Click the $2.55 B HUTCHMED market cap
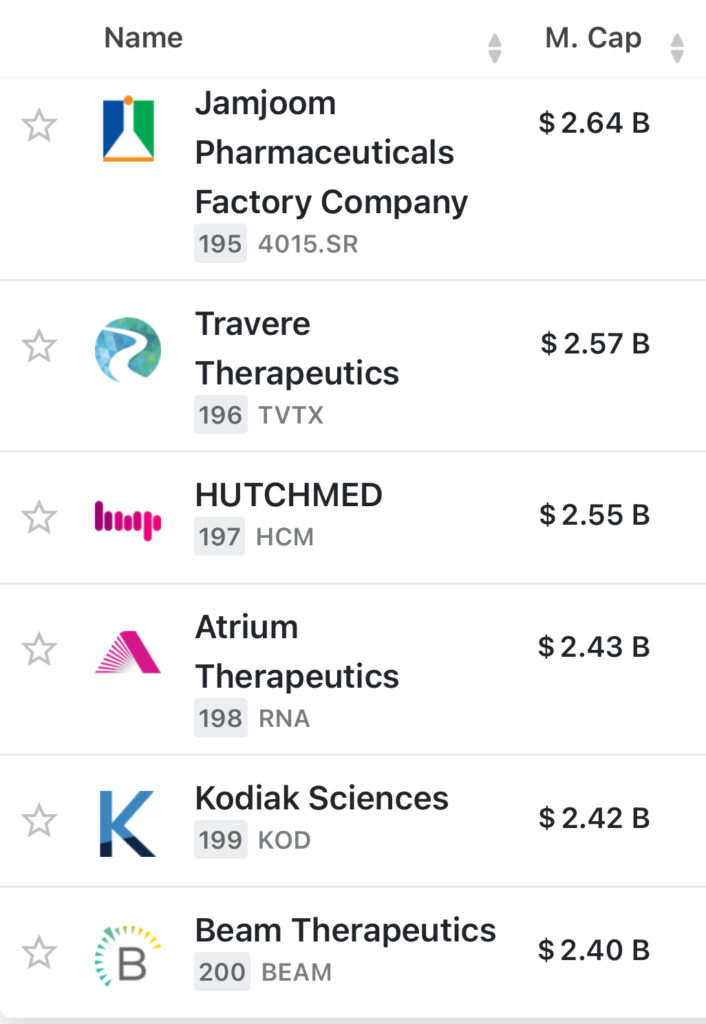This screenshot has width=706, height=1024. click(594, 515)
